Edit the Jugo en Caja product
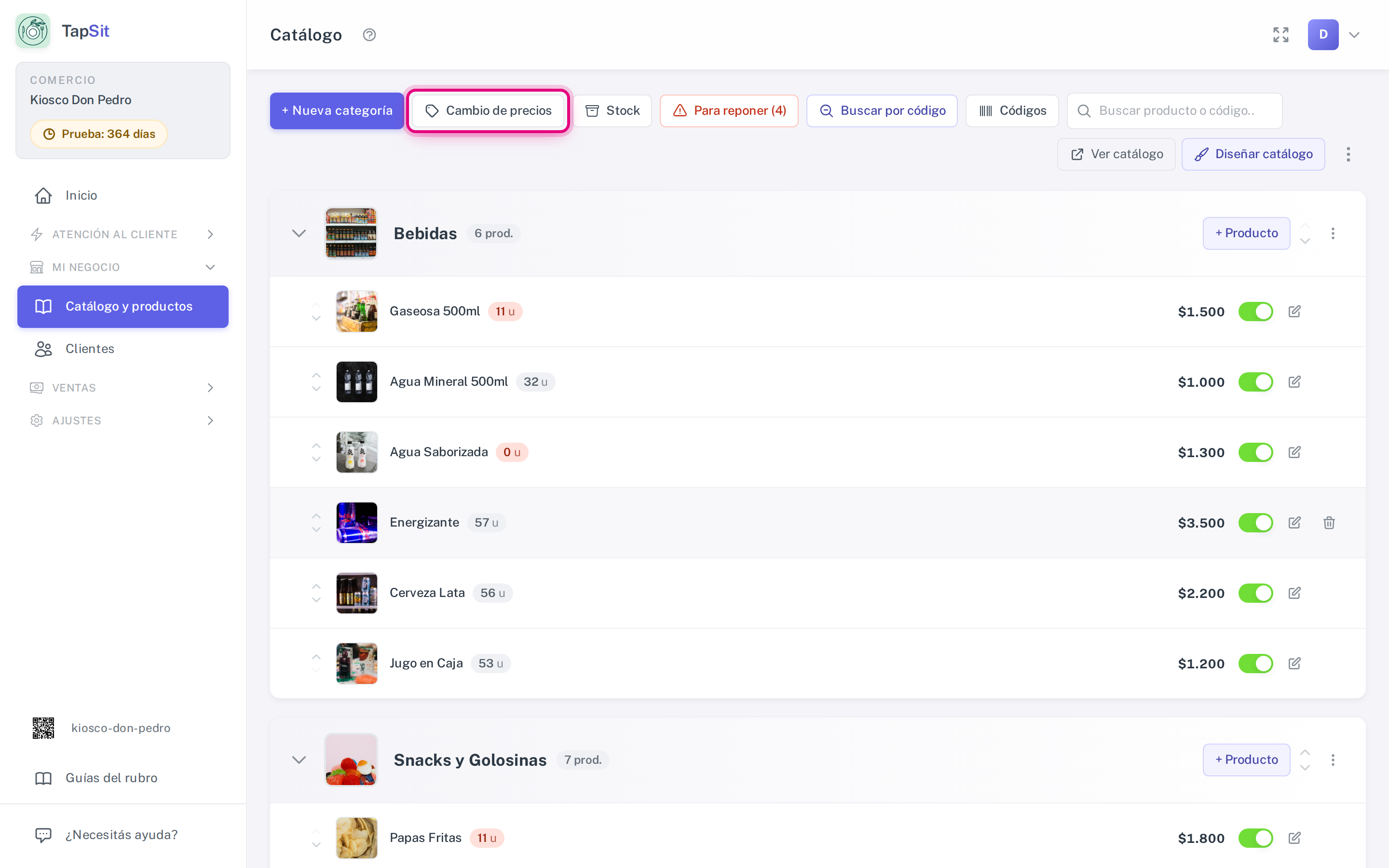 (1294, 664)
